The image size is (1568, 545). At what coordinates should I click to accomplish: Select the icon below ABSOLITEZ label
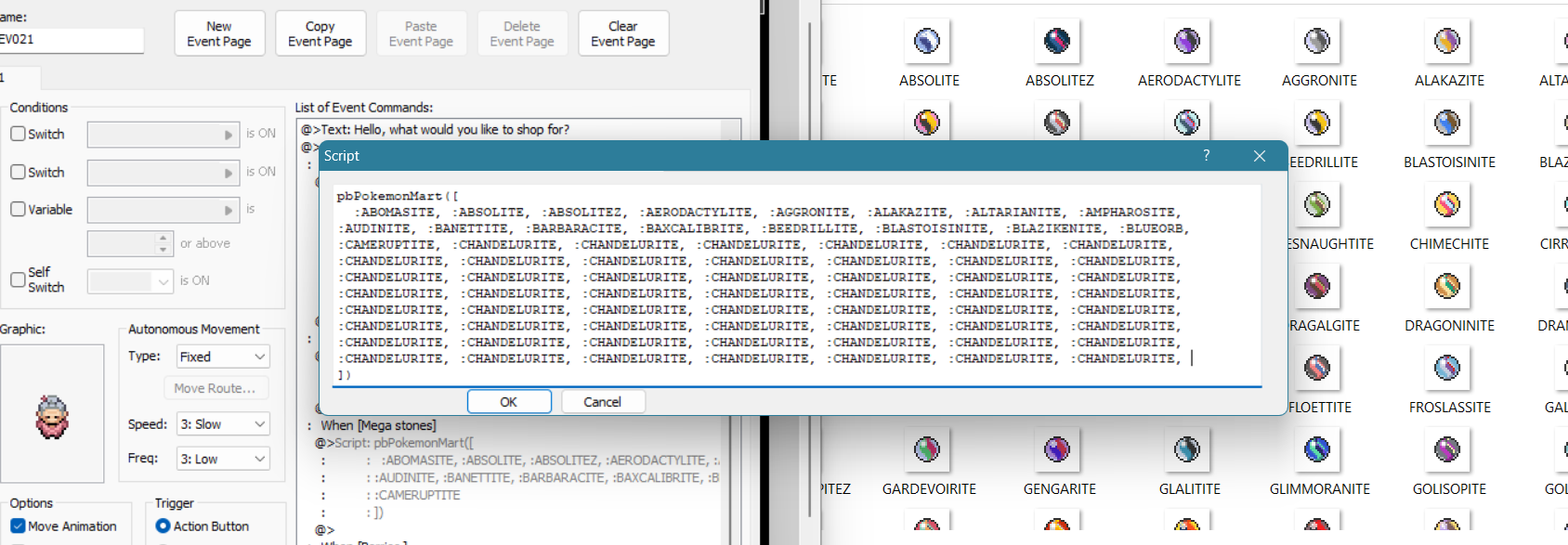point(1057,122)
